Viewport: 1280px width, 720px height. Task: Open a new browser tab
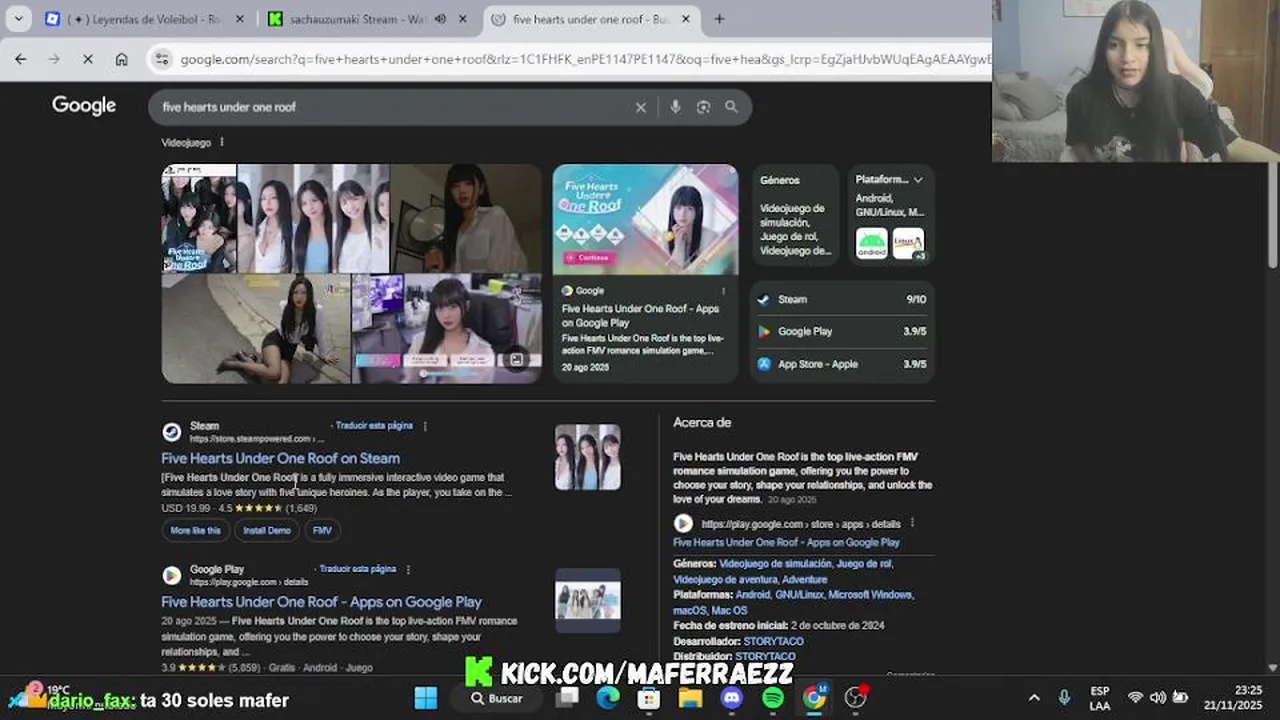tap(719, 19)
